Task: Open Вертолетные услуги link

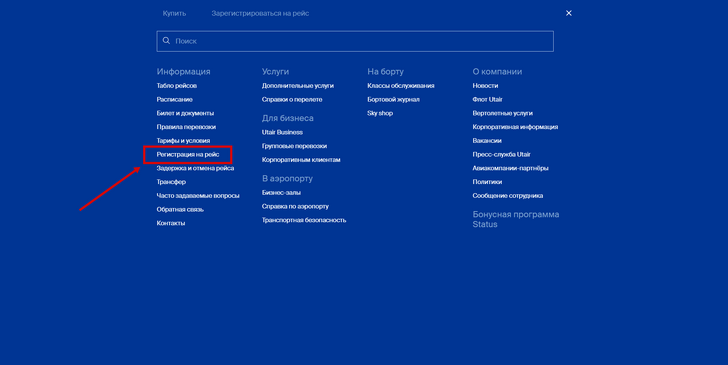Action: 503,113
